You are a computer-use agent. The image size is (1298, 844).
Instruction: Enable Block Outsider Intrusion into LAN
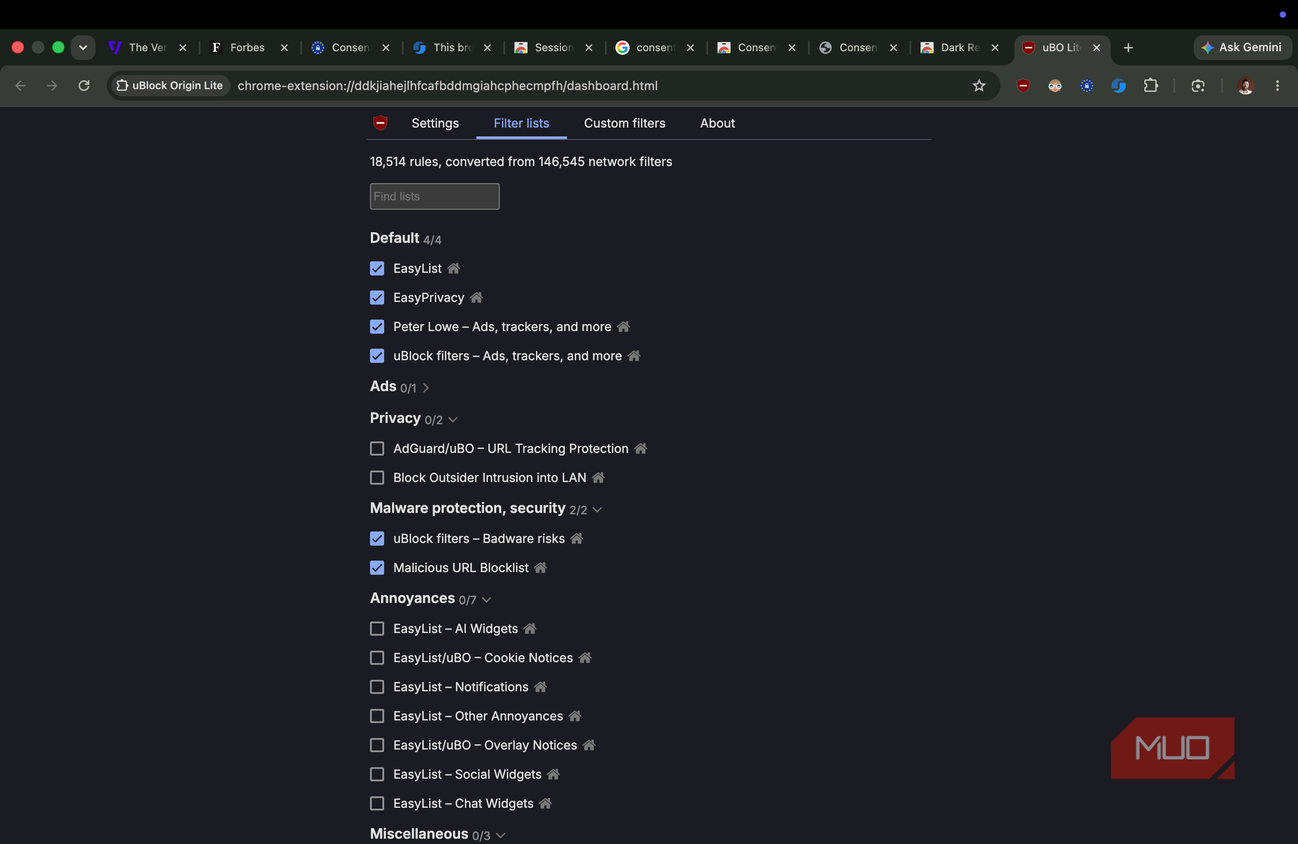(x=377, y=477)
